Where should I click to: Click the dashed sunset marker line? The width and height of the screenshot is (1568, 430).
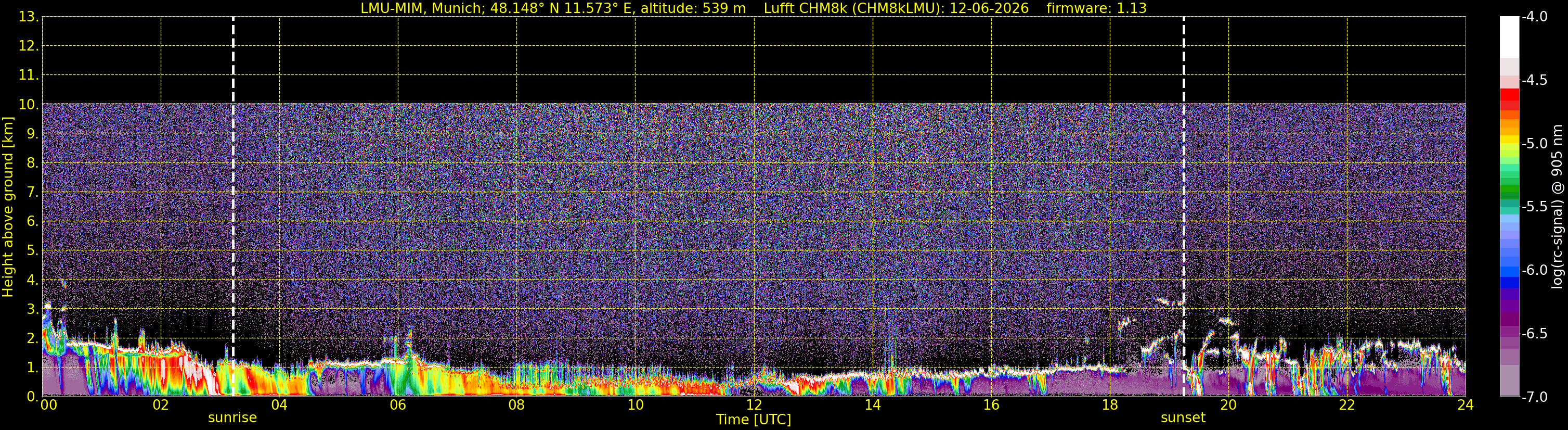pyautogui.click(x=1184, y=207)
